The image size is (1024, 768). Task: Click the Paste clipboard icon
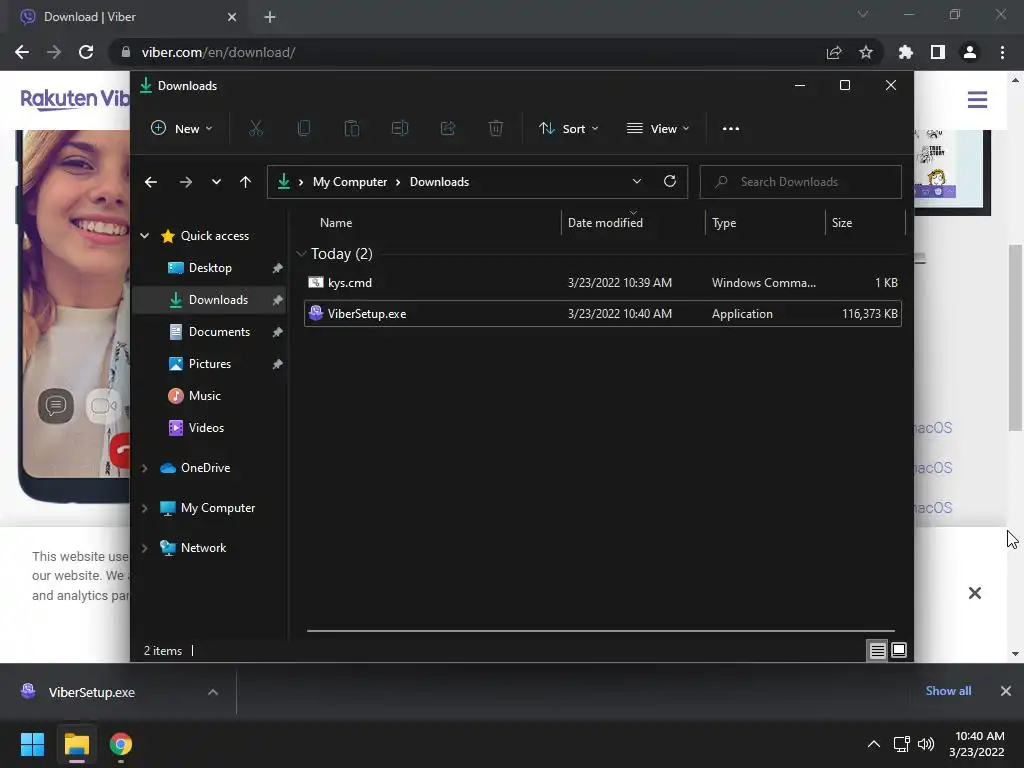pyautogui.click(x=351, y=129)
